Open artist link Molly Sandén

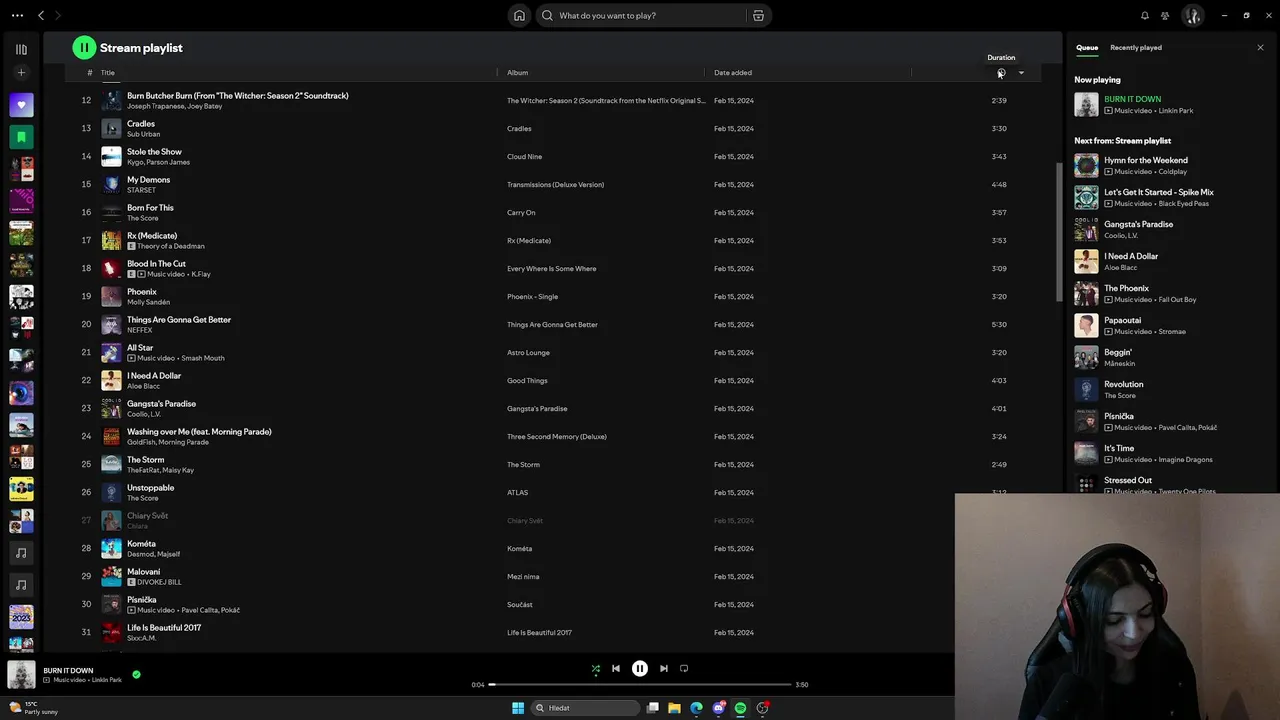[148, 302]
